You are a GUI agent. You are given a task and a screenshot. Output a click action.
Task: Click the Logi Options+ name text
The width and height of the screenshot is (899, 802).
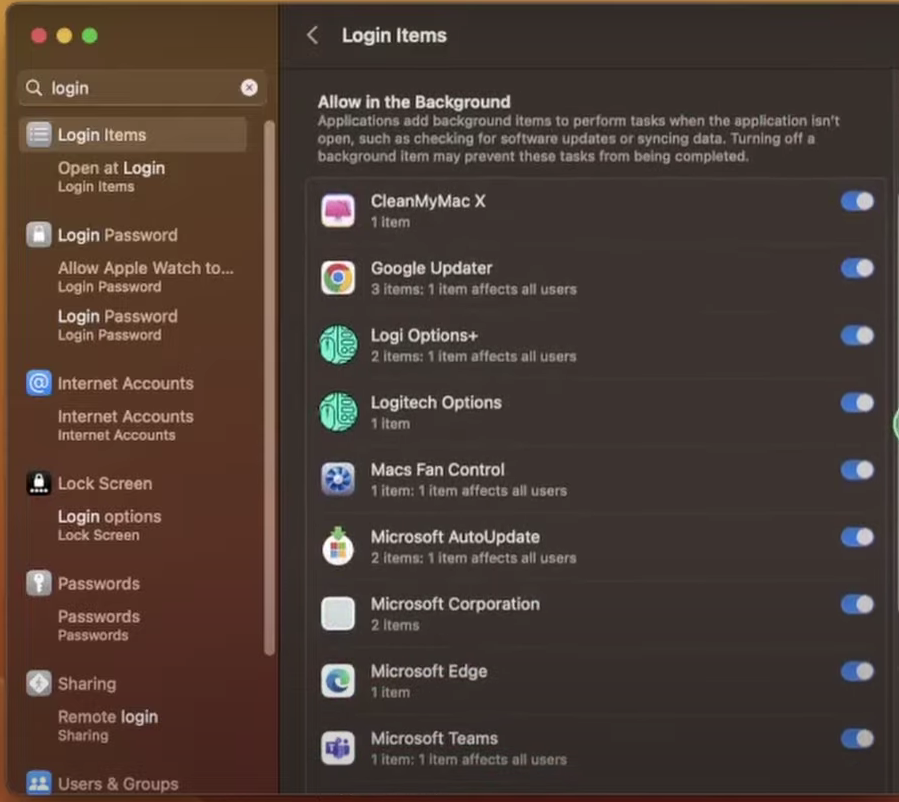(x=424, y=335)
